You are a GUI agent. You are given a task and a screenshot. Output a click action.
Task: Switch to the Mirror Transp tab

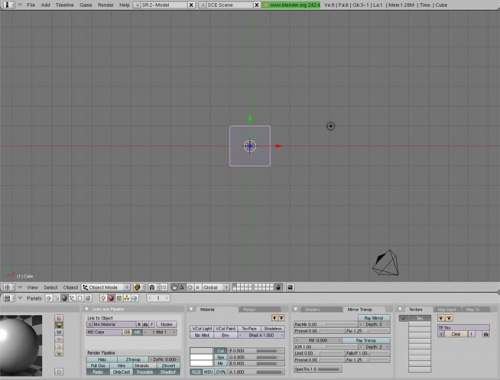tap(359, 310)
